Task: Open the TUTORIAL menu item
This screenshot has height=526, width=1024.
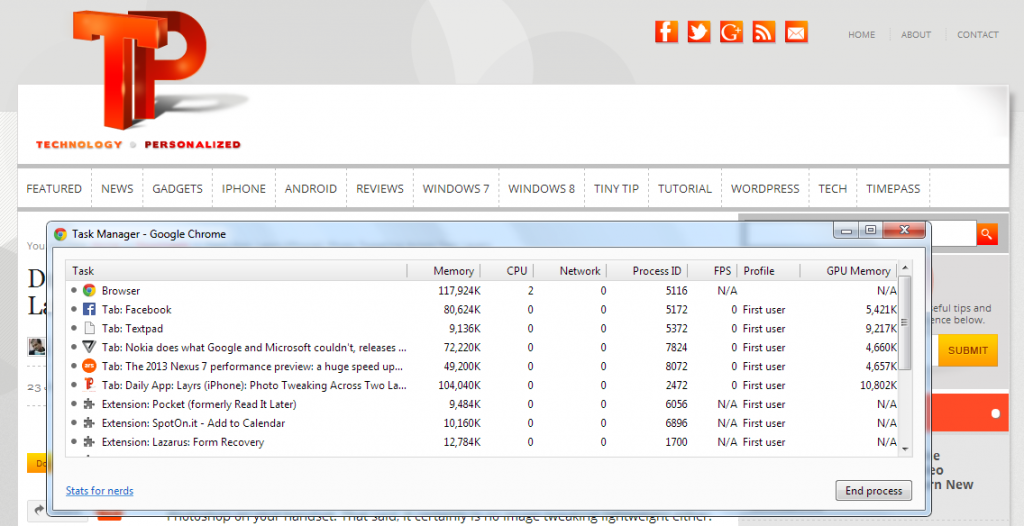Action: point(684,189)
